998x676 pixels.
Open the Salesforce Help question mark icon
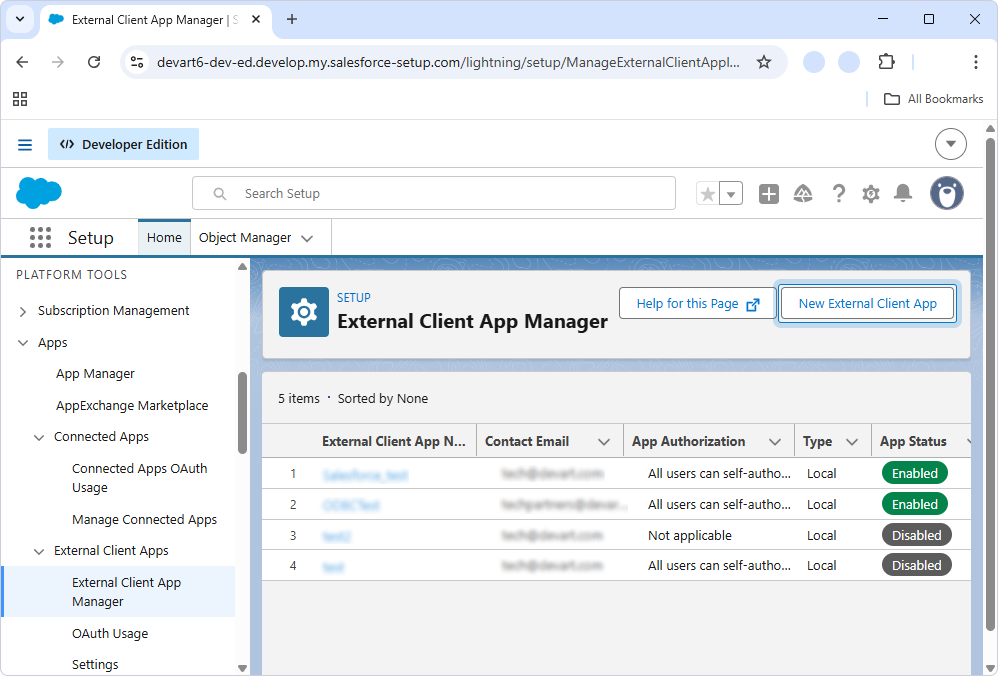(839, 193)
